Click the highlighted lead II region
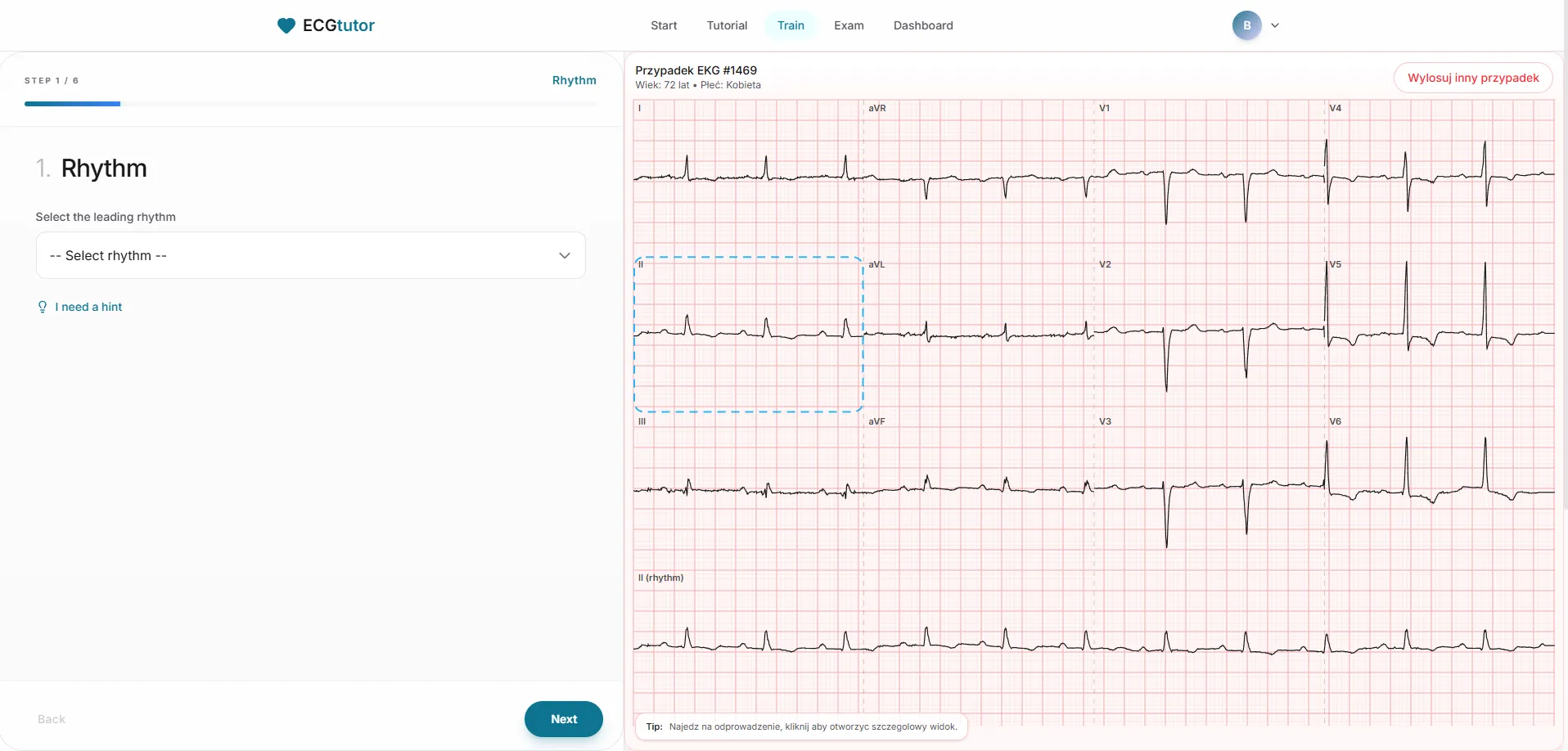Image resolution: width=1568 pixels, height=751 pixels. [x=749, y=333]
